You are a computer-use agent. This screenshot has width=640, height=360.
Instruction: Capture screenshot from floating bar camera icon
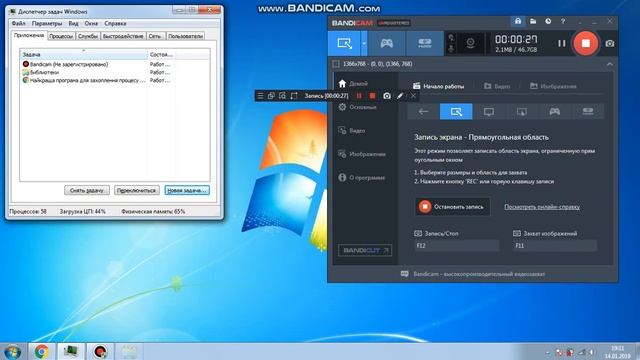(x=387, y=96)
